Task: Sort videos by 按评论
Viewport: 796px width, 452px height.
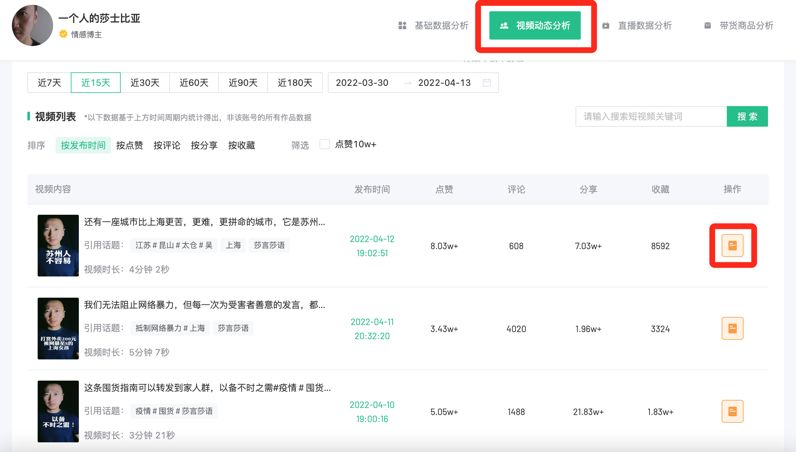Action: pyautogui.click(x=167, y=145)
